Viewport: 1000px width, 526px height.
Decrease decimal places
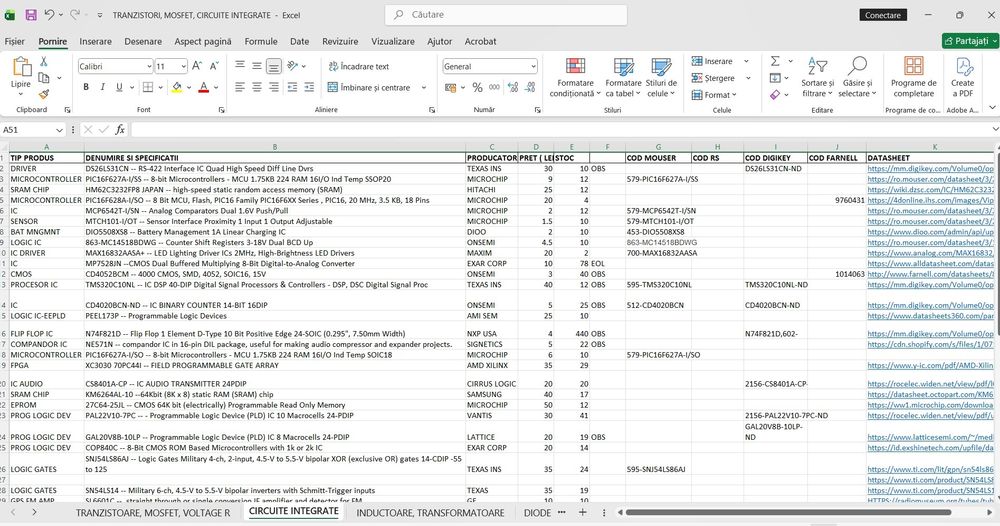530,87
